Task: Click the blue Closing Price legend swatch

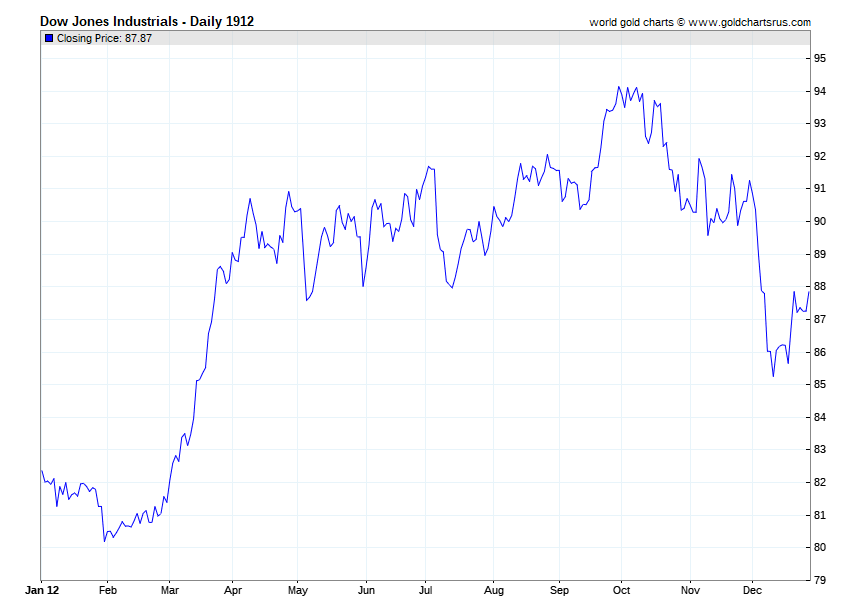Action: pos(49,38)
